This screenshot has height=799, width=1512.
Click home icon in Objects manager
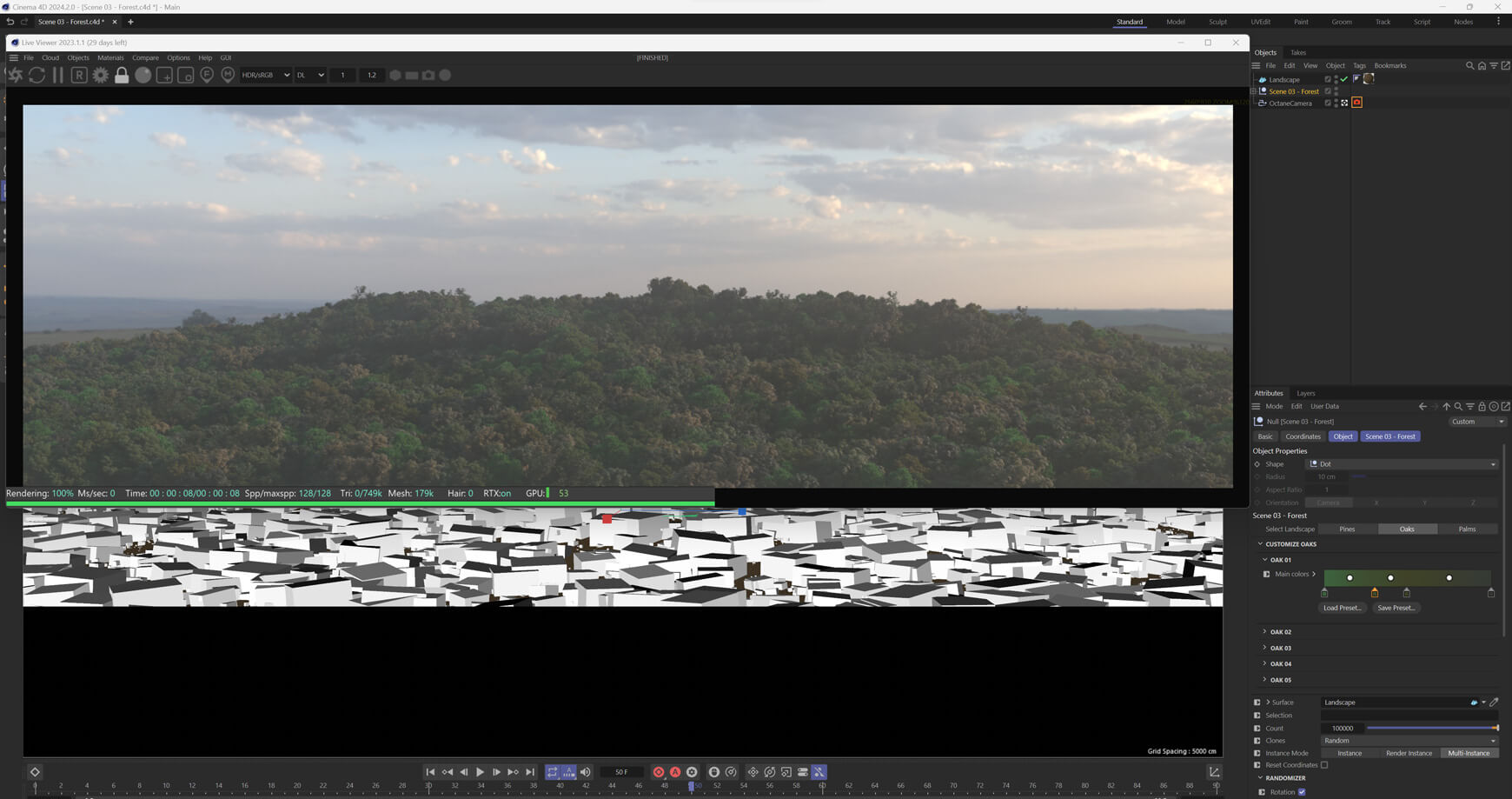(x=1482, y=66)
